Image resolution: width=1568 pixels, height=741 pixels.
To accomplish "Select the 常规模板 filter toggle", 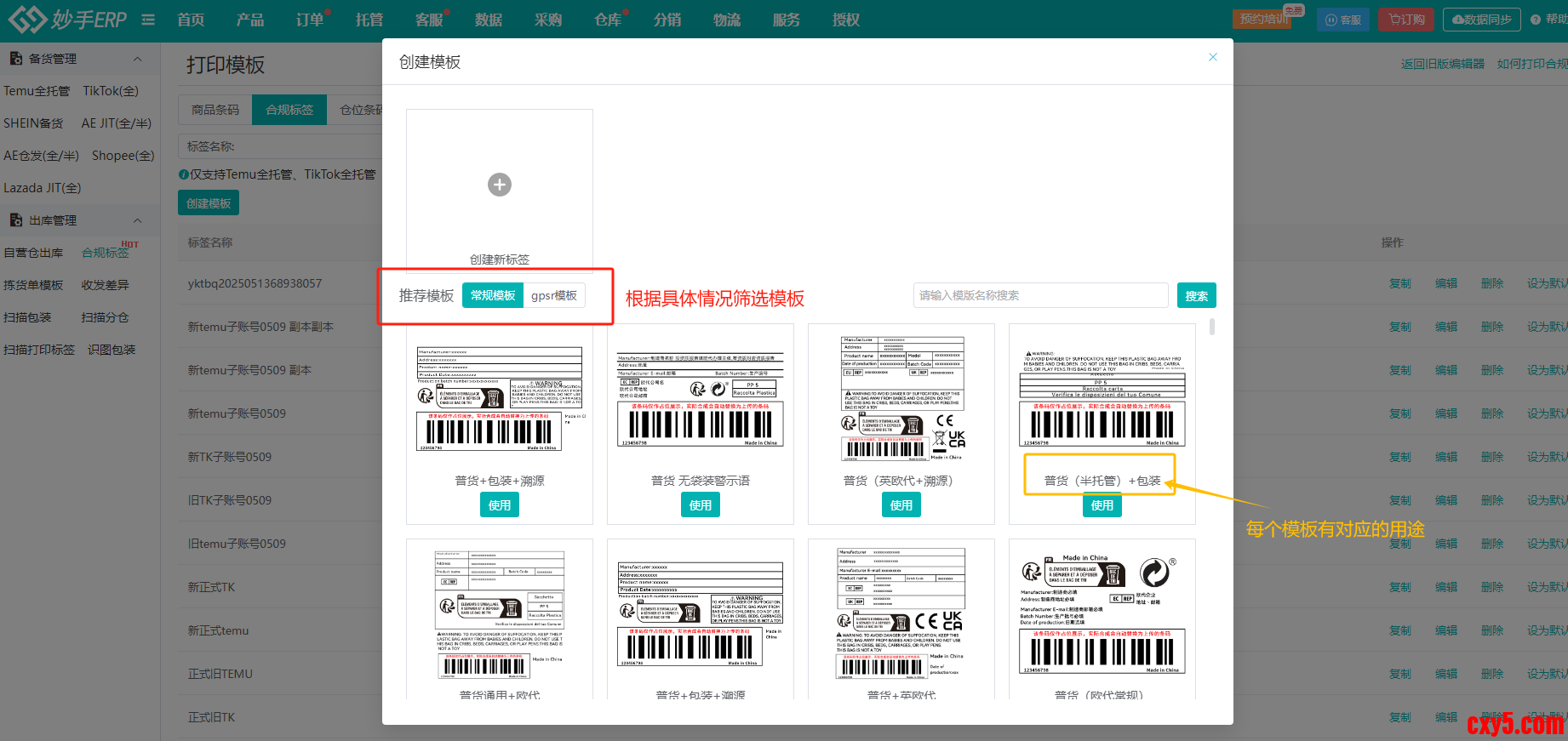I will (493, 295).
